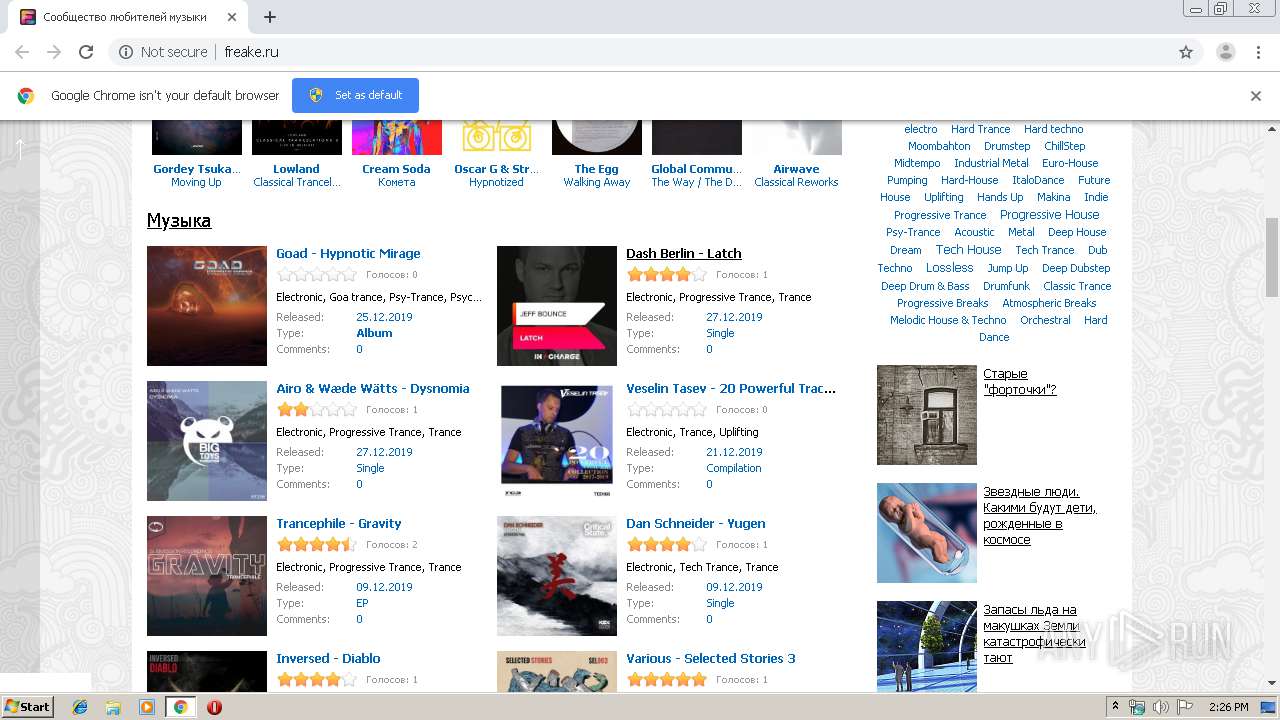Open Старые форточки article link

coord(1020,382)
